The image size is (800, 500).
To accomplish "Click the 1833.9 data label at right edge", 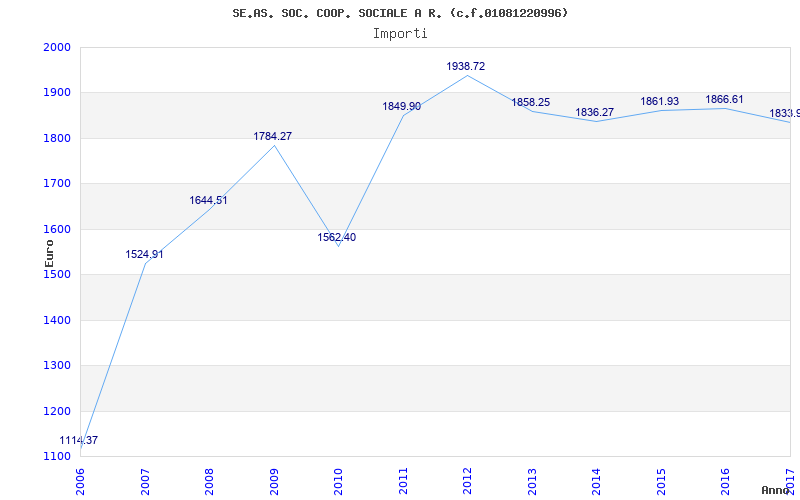I will (784, 113).
